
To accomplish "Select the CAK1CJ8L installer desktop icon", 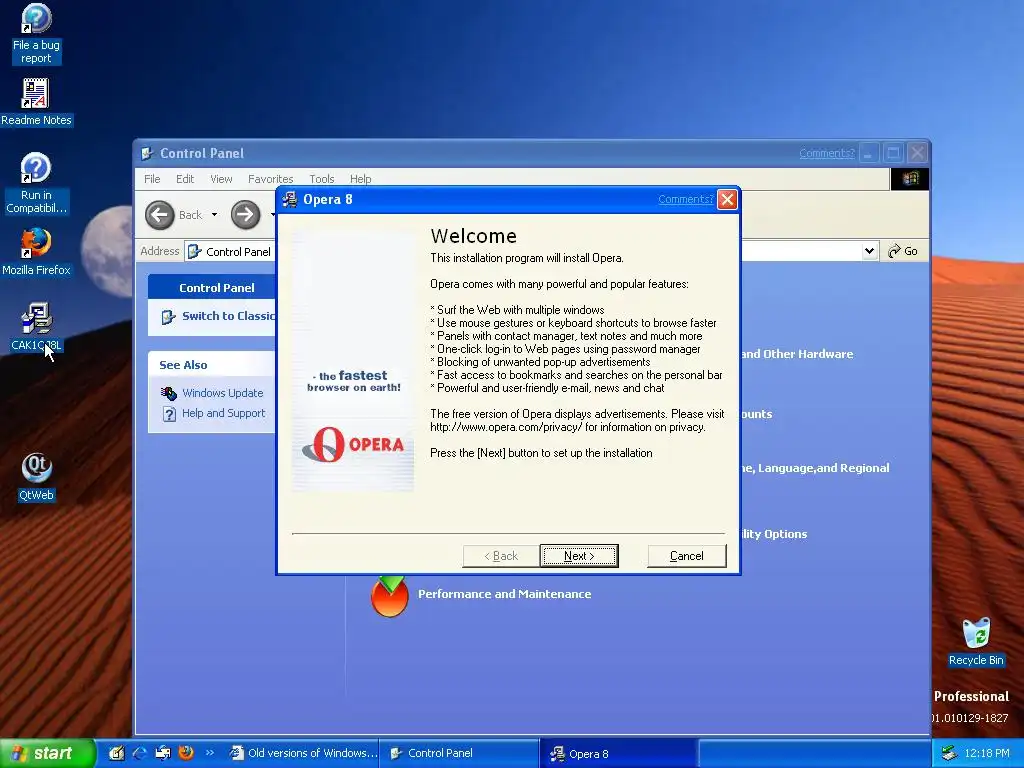I will pos(36,327).
